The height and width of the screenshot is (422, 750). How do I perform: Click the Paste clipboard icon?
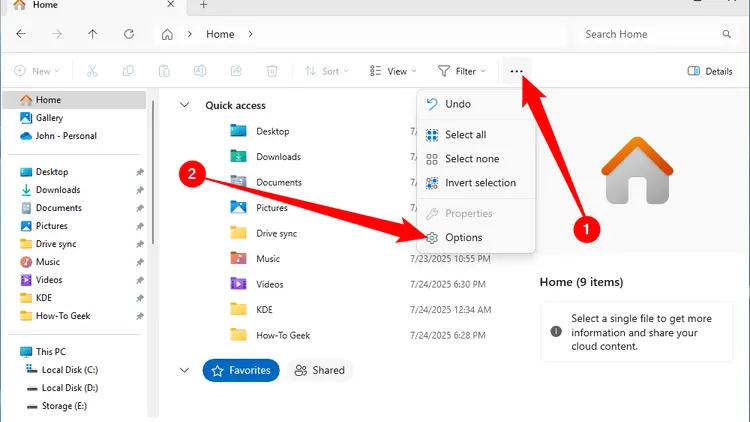tap(164, 71)
